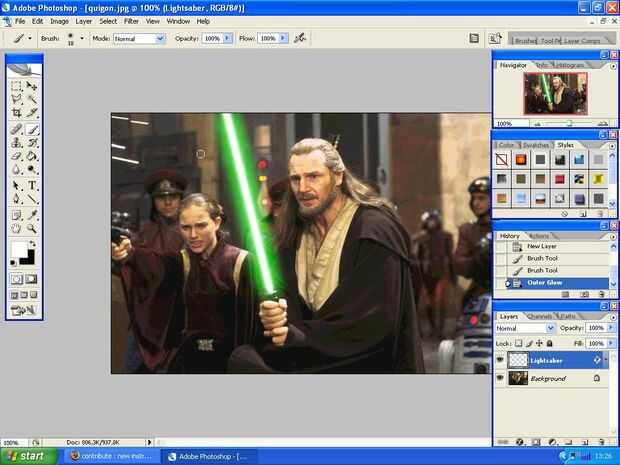The width and height of the screenshot is (620, 465).
Task: Open the Brush preset picker arrow
Action: coord(82,38)
